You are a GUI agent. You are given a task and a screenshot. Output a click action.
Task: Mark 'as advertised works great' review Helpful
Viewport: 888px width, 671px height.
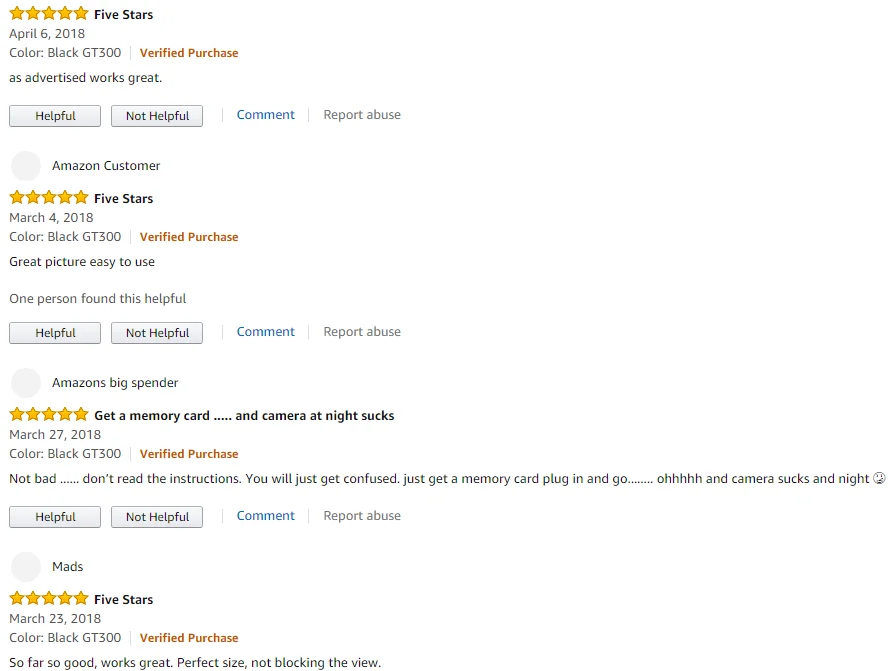[55, 116]
